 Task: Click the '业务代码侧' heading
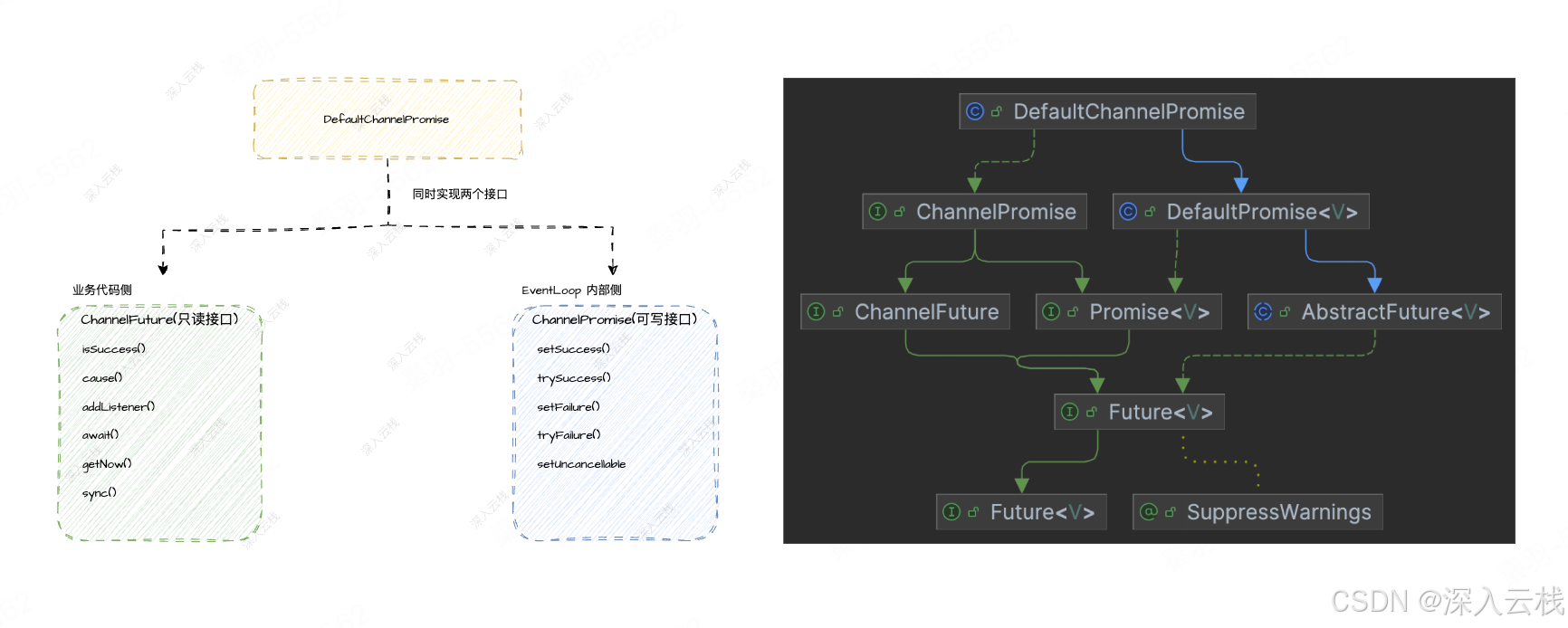pyautogui.click(x=102, y=290)
